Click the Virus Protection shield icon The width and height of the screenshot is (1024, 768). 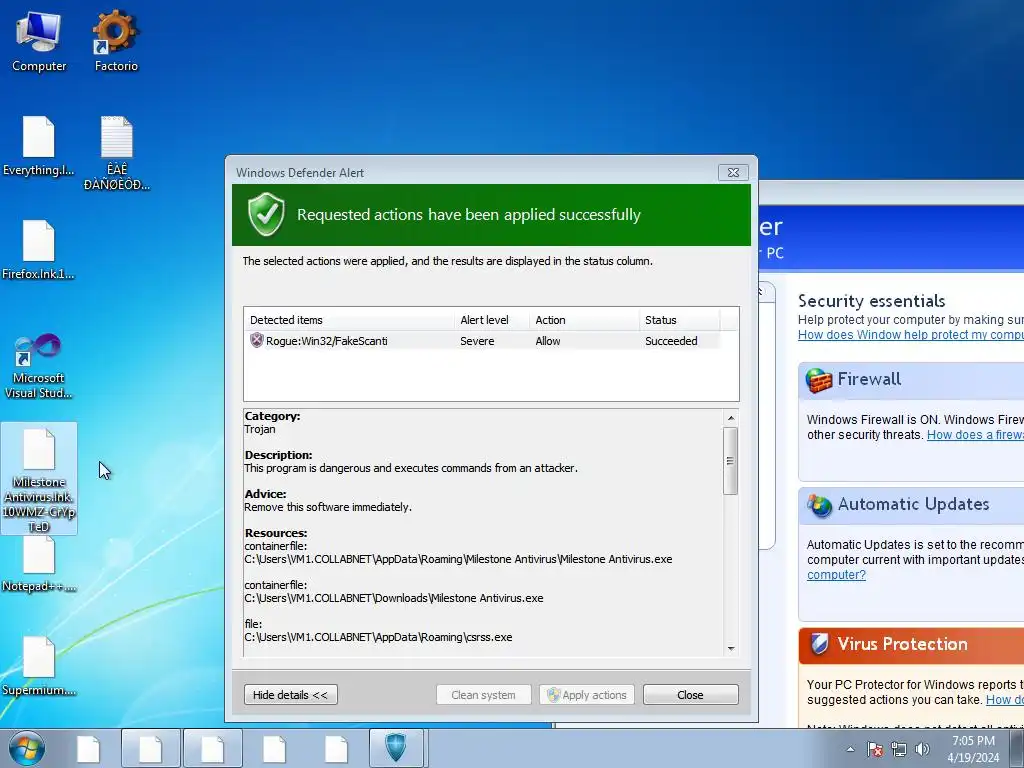point(820,644)
